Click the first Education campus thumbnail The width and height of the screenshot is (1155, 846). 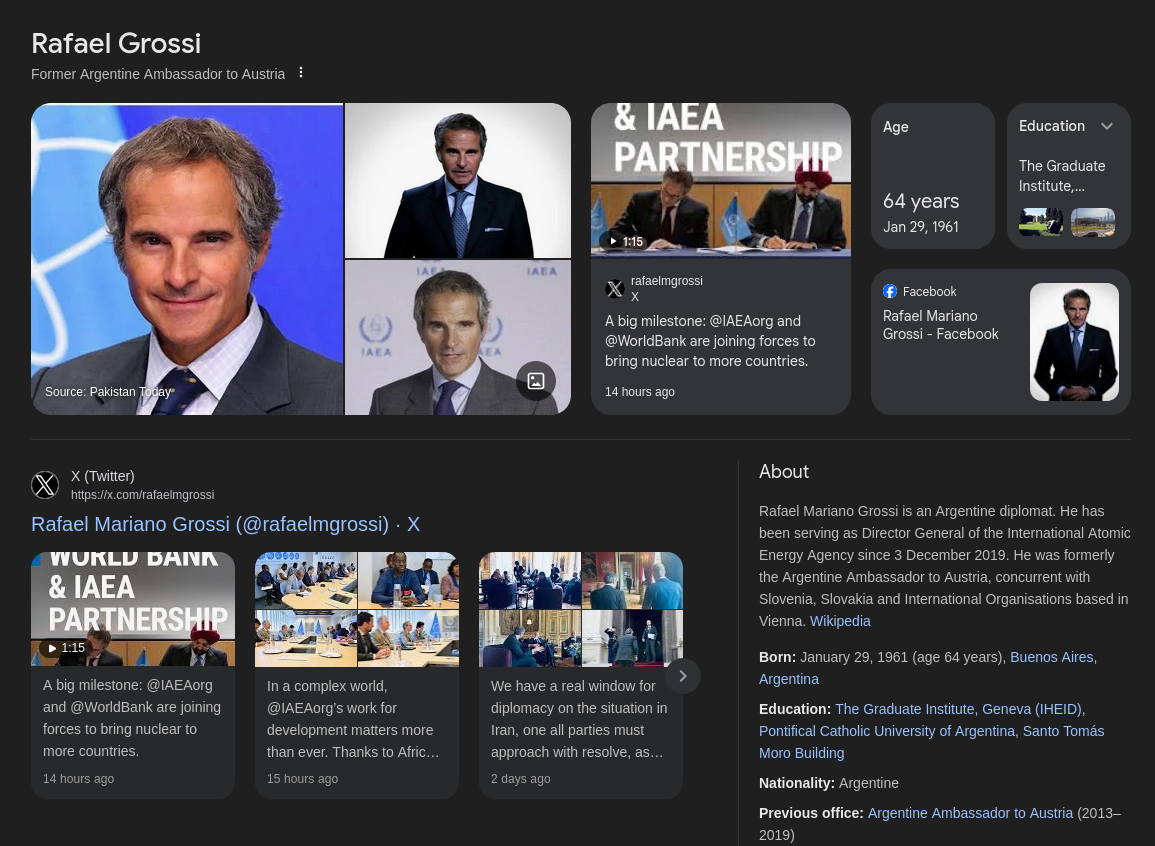coord(1041,222)
